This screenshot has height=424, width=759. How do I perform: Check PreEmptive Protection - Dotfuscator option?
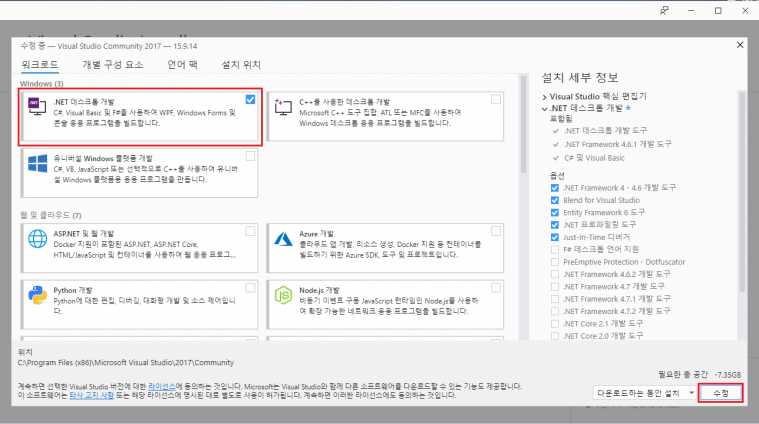coord(555,262)
